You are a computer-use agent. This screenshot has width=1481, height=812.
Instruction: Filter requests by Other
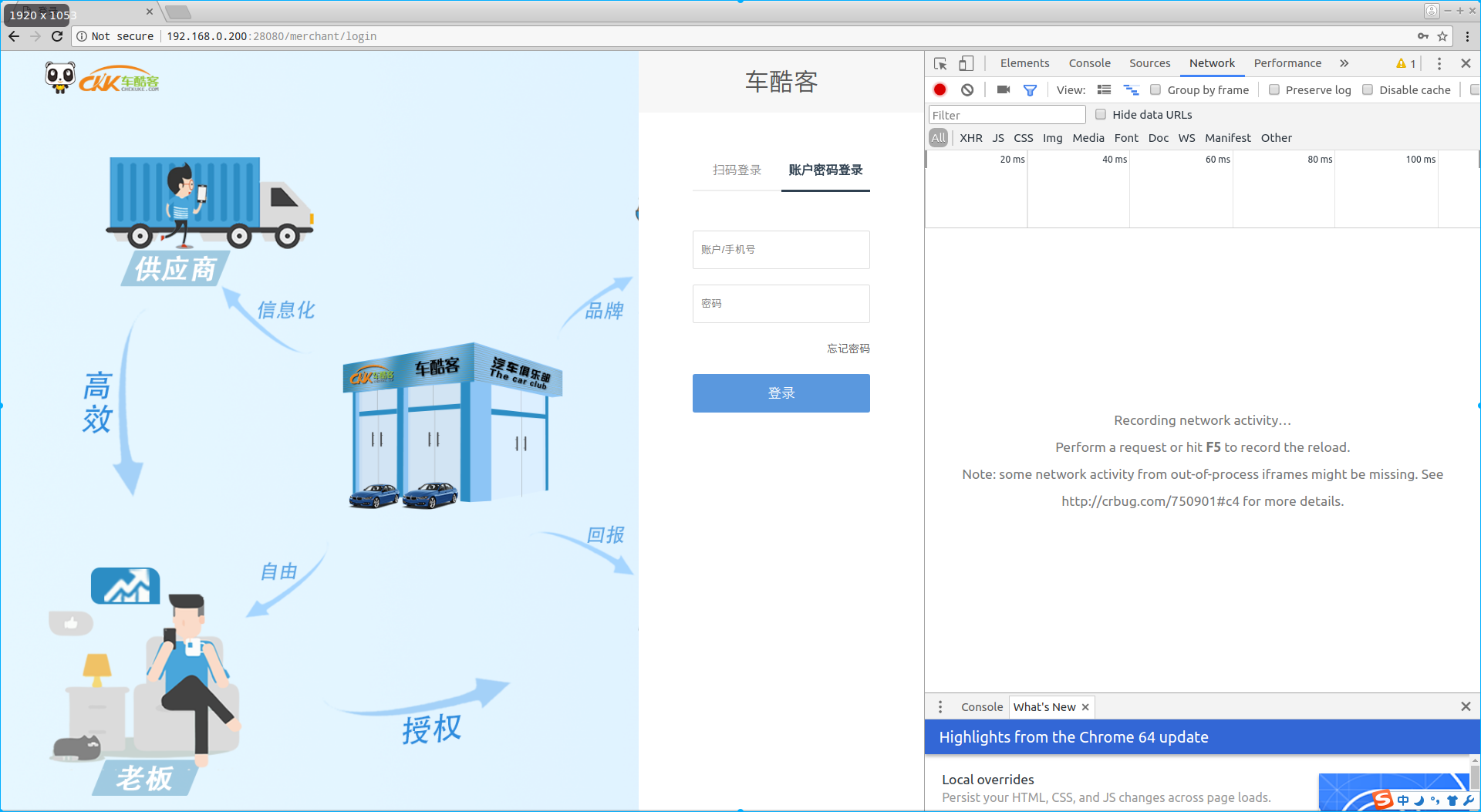[1277, 138]
